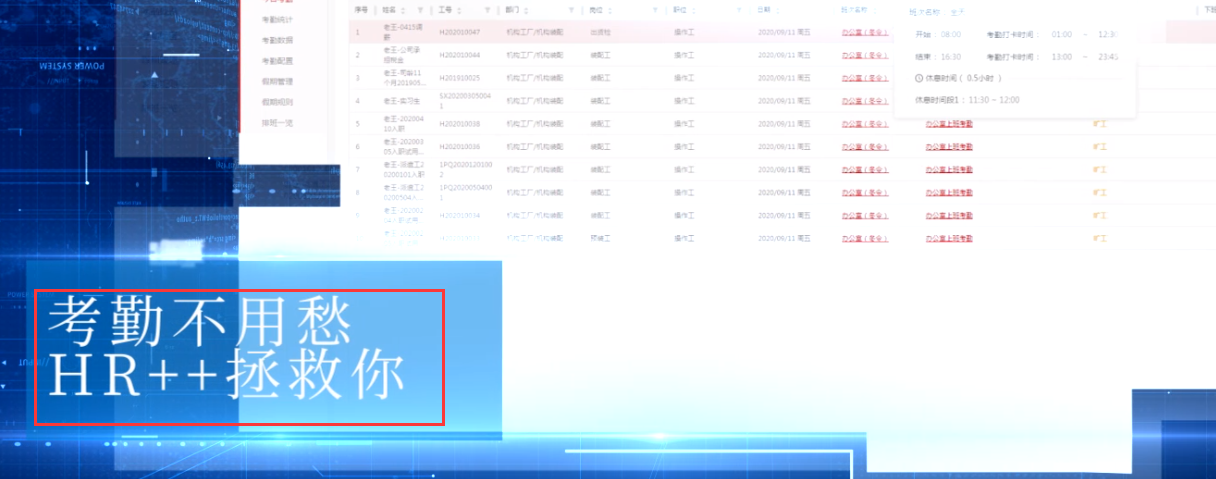Select employee ID H201910025

pos(460,77)
